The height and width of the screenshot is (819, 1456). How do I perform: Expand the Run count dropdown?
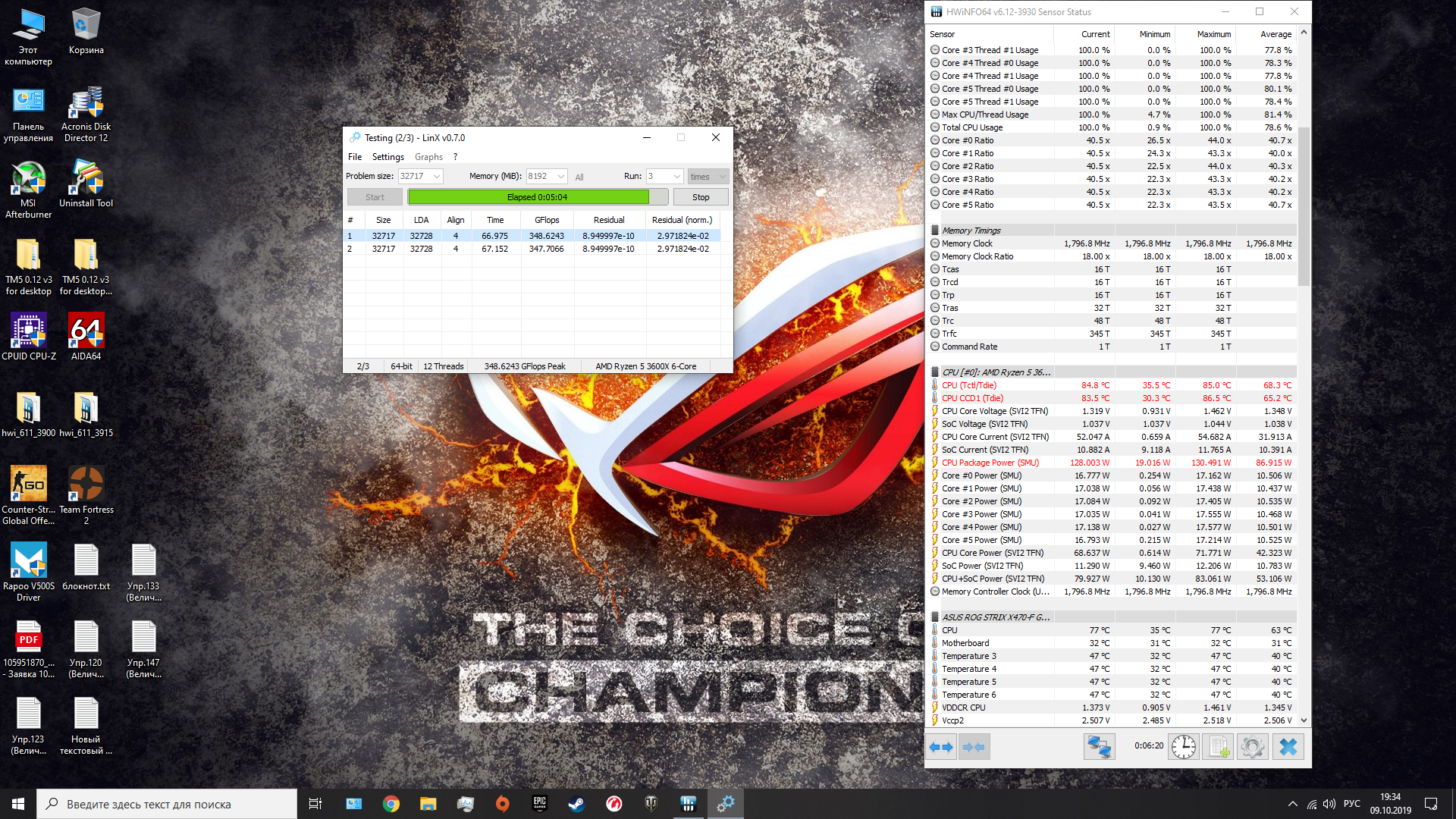[676, 177]
